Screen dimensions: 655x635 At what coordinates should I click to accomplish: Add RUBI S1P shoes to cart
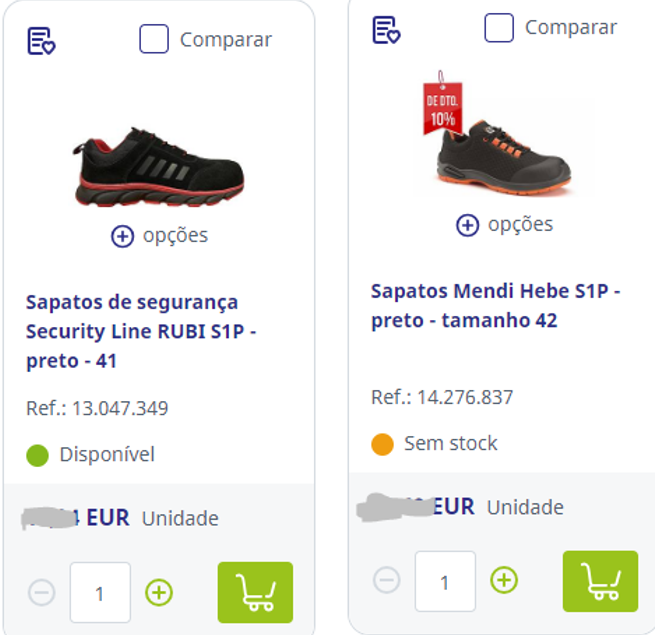pos(255,592)
